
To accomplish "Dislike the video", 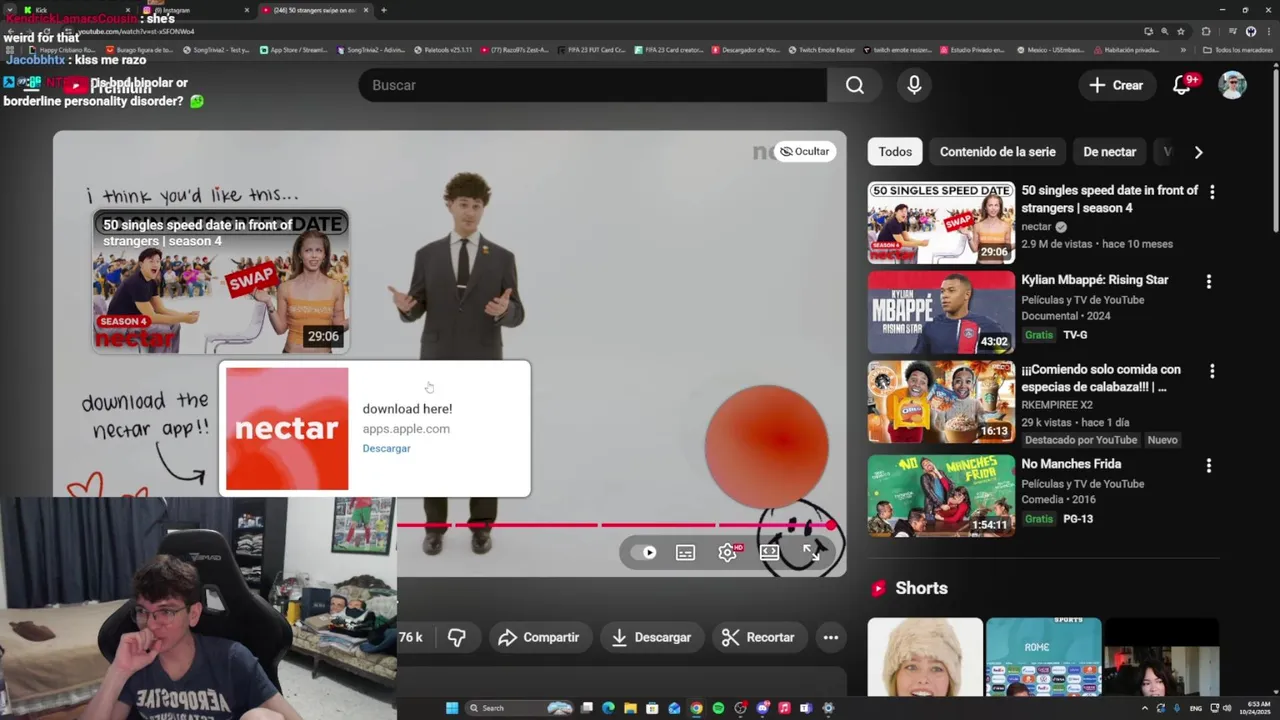I will [x=457, y=637].
